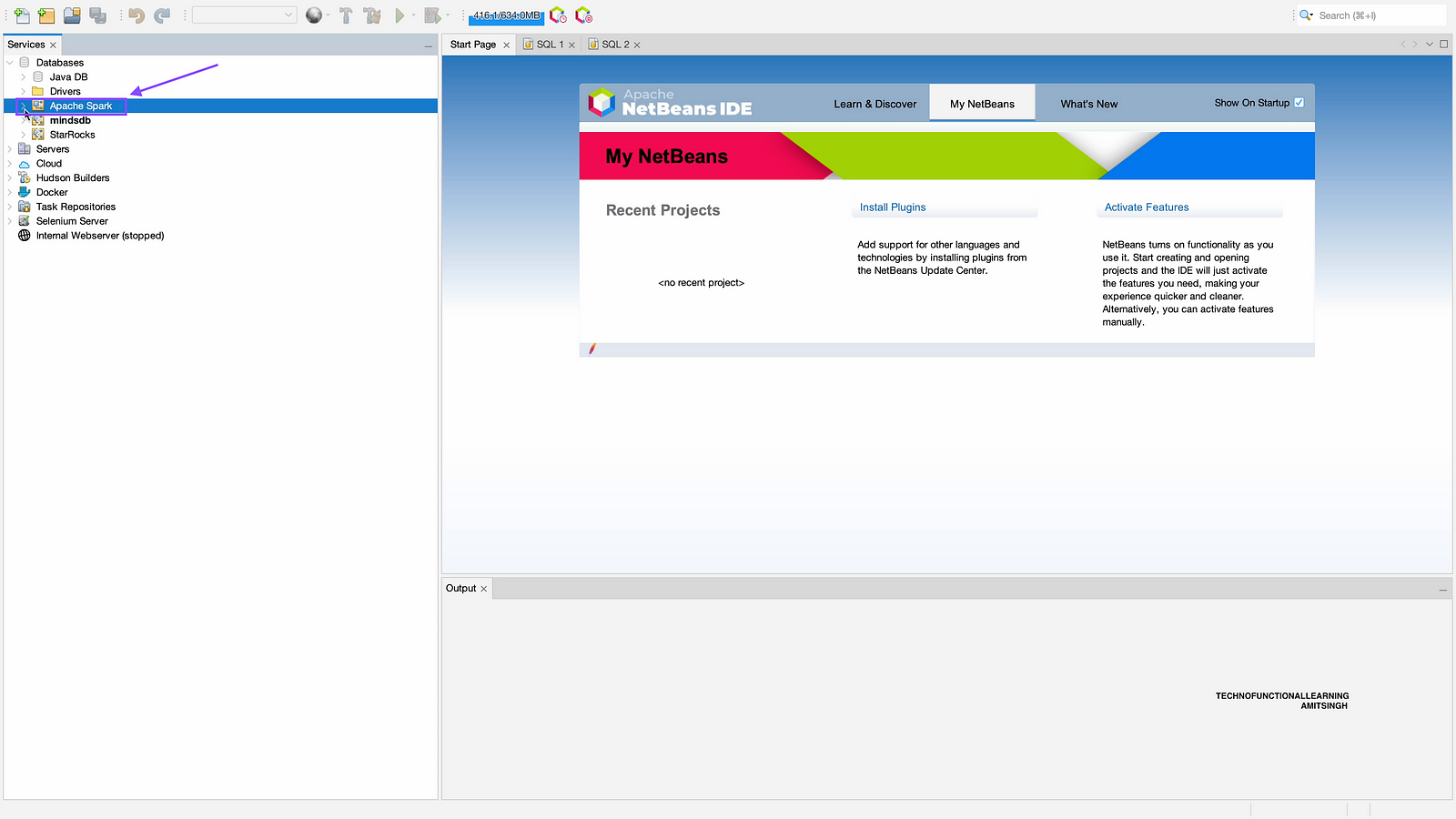Click the Internal Webserver globe icon
This screenshot has height=819, width=1456.
click(x=25, y=236)
